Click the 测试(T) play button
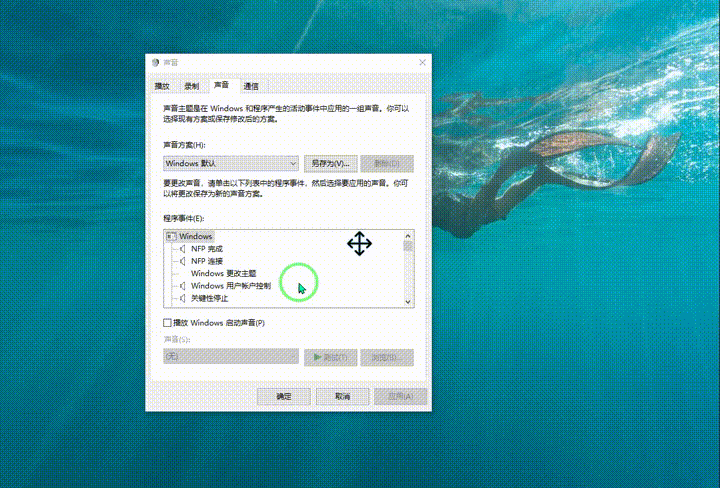 (331, 358)
